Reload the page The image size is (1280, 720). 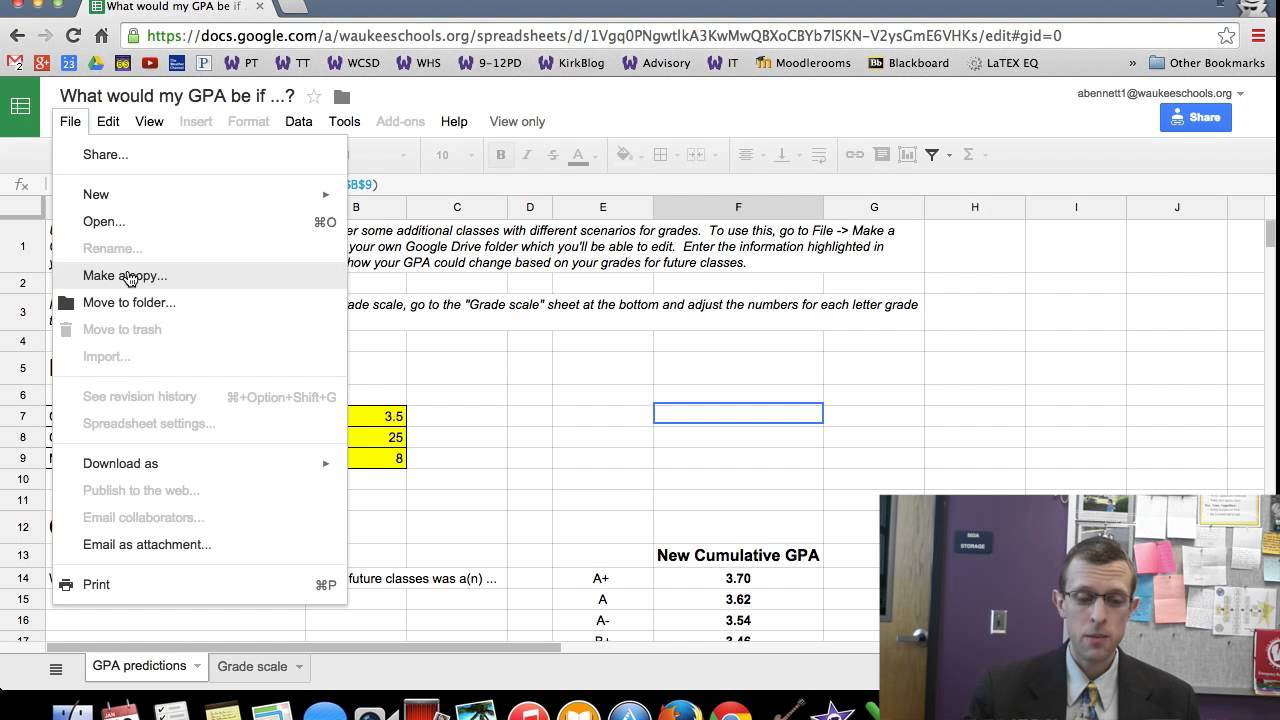(x=73, y=36)
